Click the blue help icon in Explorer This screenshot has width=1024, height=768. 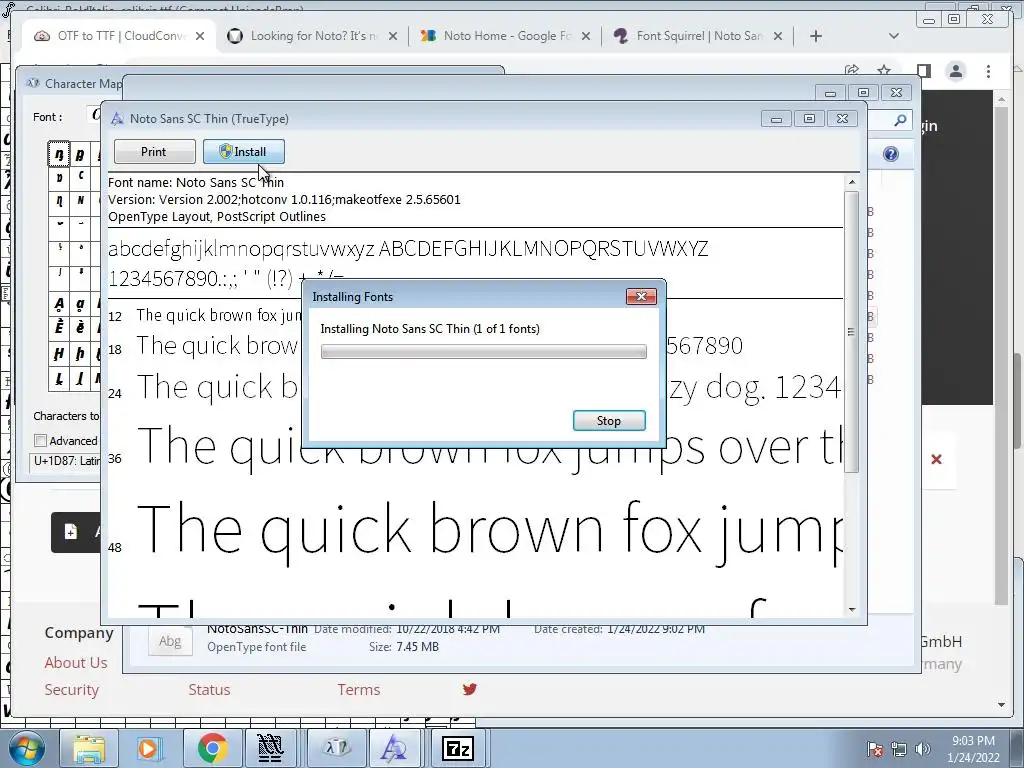(x=890, y=154)
